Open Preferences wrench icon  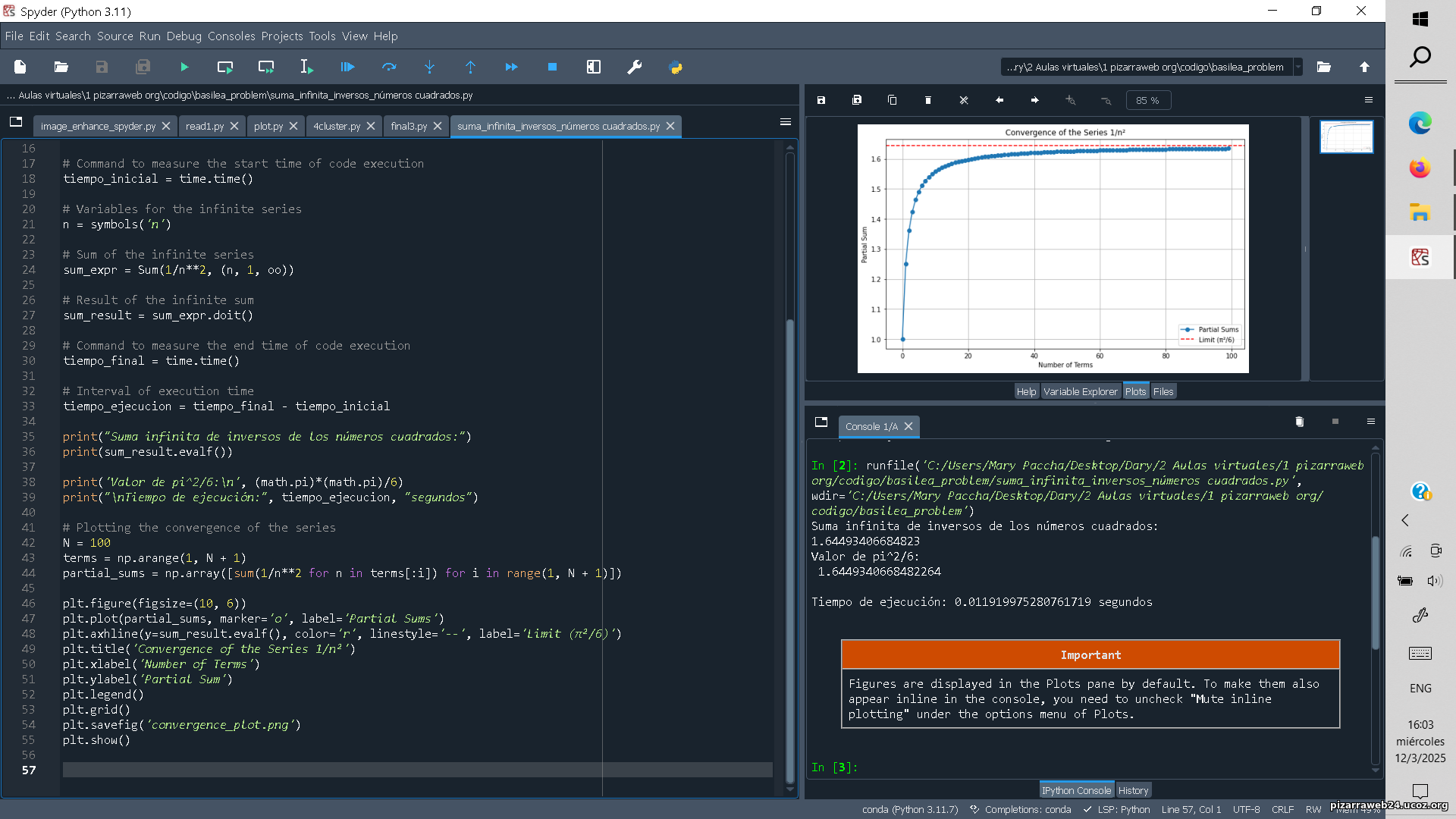(635, 67)
